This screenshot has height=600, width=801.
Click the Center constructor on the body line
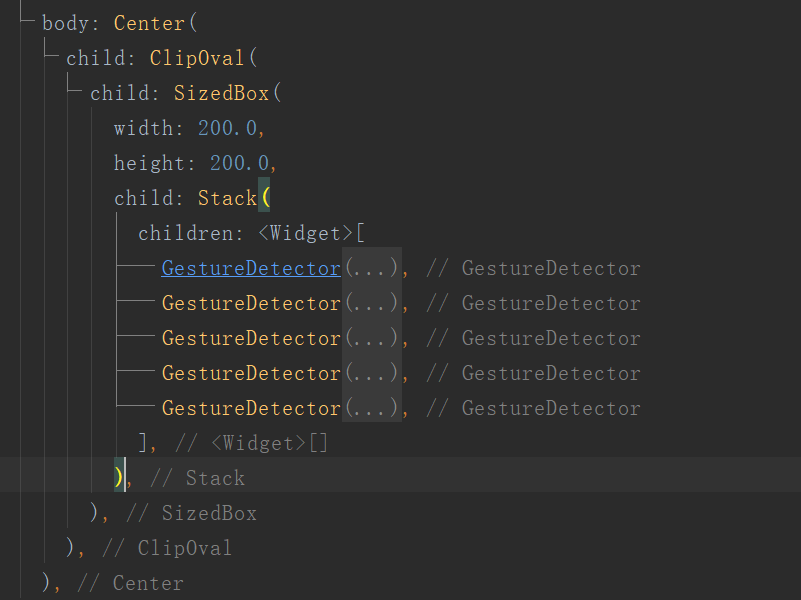[149, 23]
